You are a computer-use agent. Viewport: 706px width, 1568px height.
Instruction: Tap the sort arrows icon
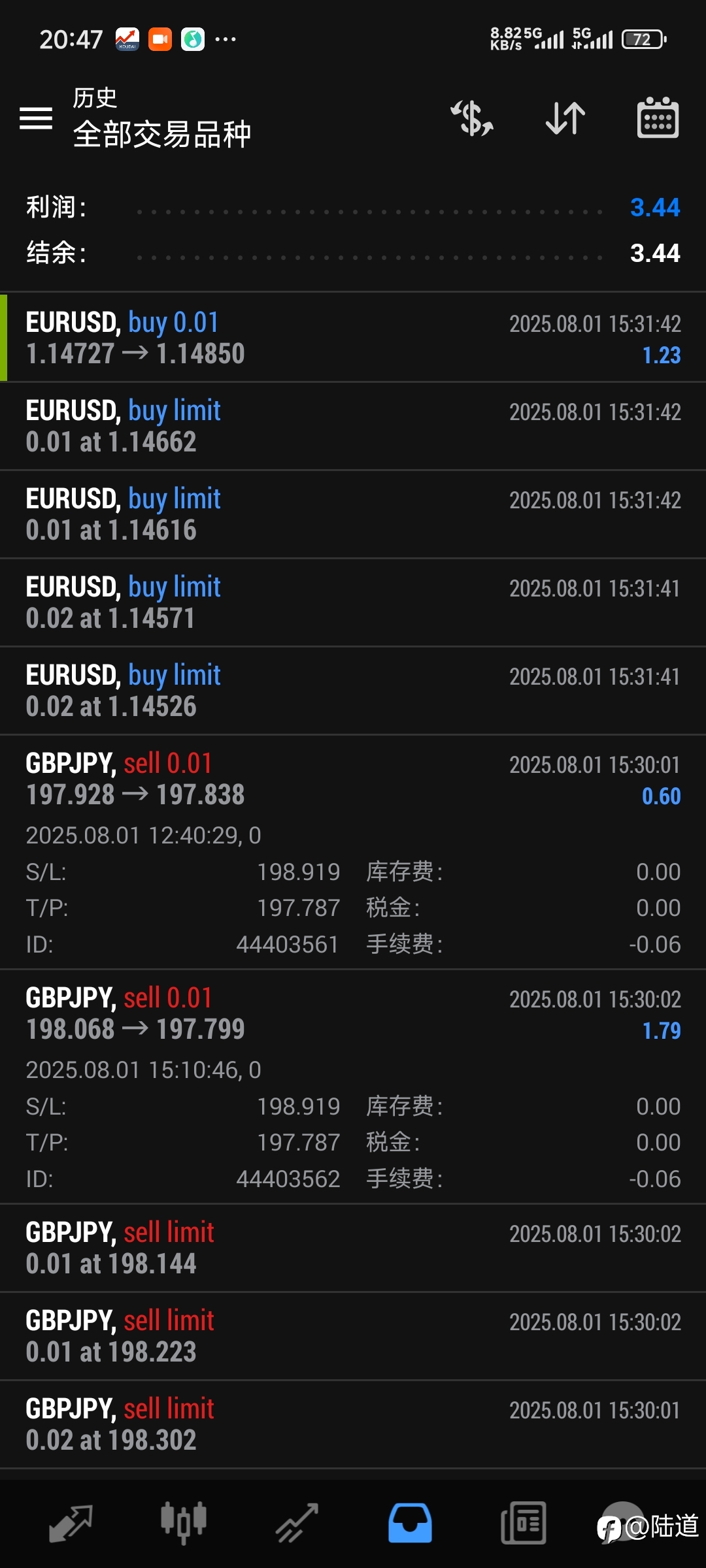coord(565,118)
